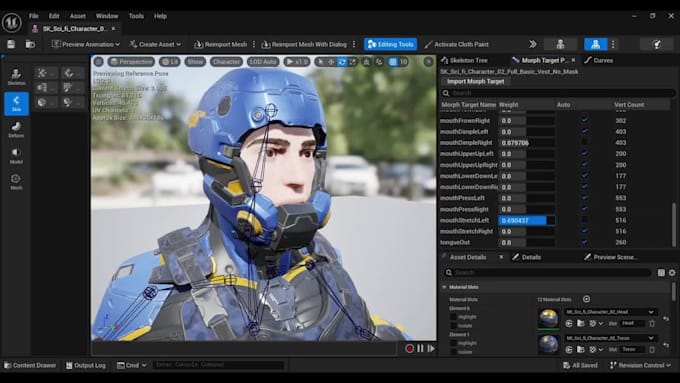The height and width of the screenshot is (383, 680).
Task: Toggle Auto checkbox for mouthDimpleLeft
Action: click(x=584, y=131)
